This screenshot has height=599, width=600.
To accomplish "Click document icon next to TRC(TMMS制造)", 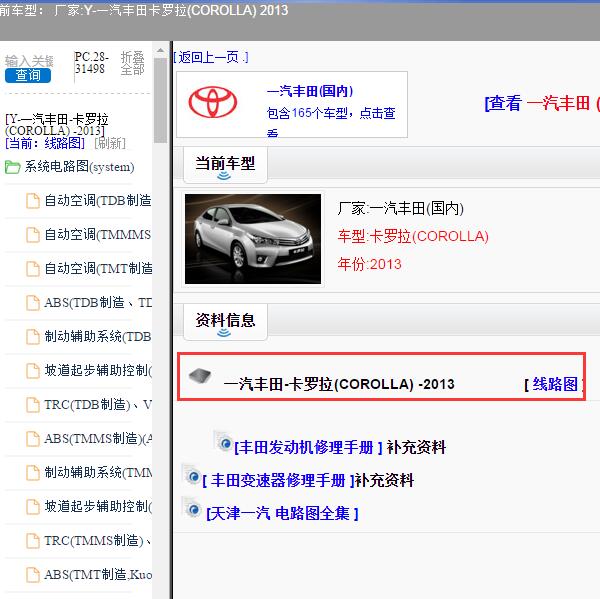I will (33, 541).
